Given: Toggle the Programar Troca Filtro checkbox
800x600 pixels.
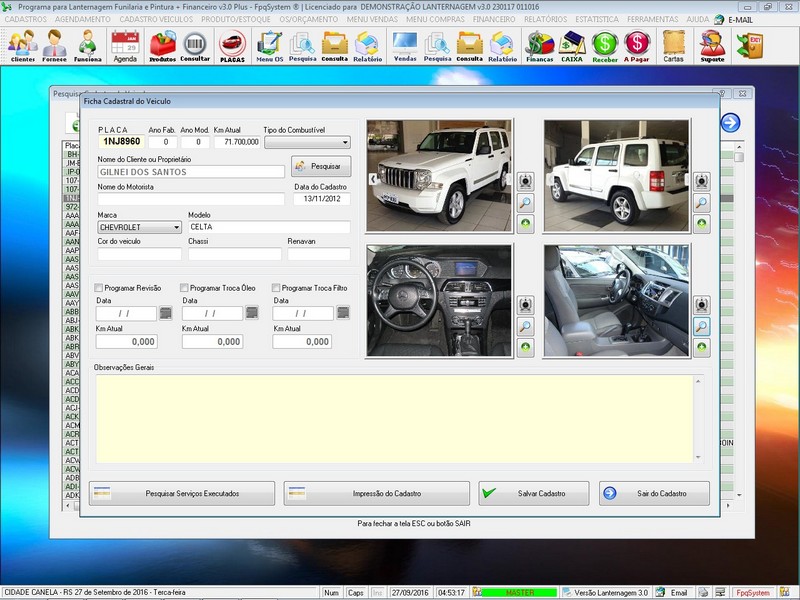Looking at the screenshot, I should pos(276,288).
